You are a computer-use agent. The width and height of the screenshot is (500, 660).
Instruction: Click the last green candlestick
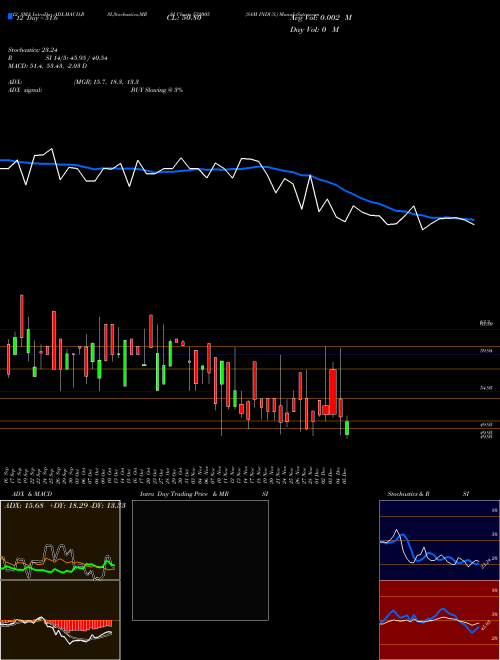click(347, 428)
